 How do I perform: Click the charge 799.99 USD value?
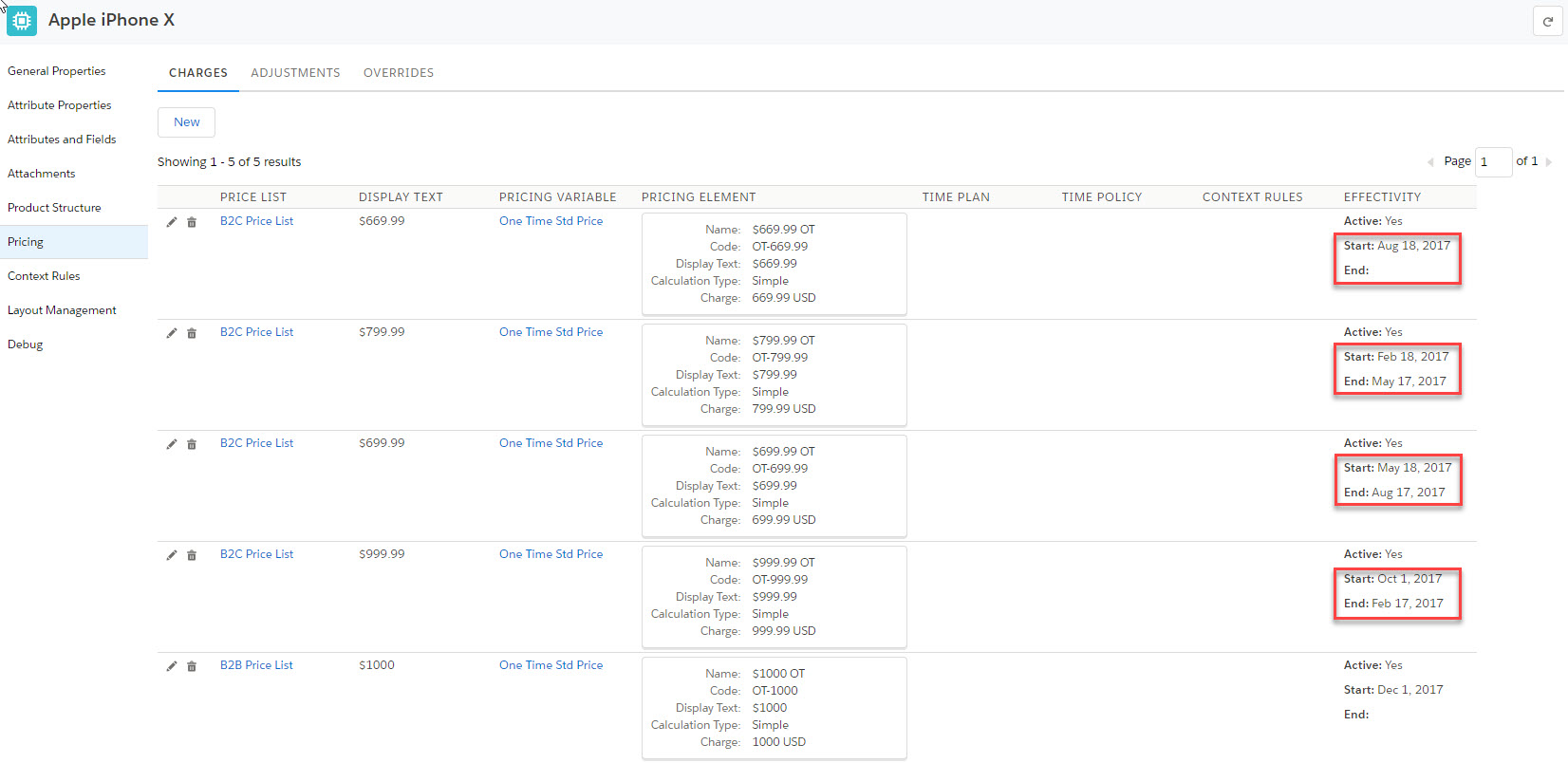(784, 409)
